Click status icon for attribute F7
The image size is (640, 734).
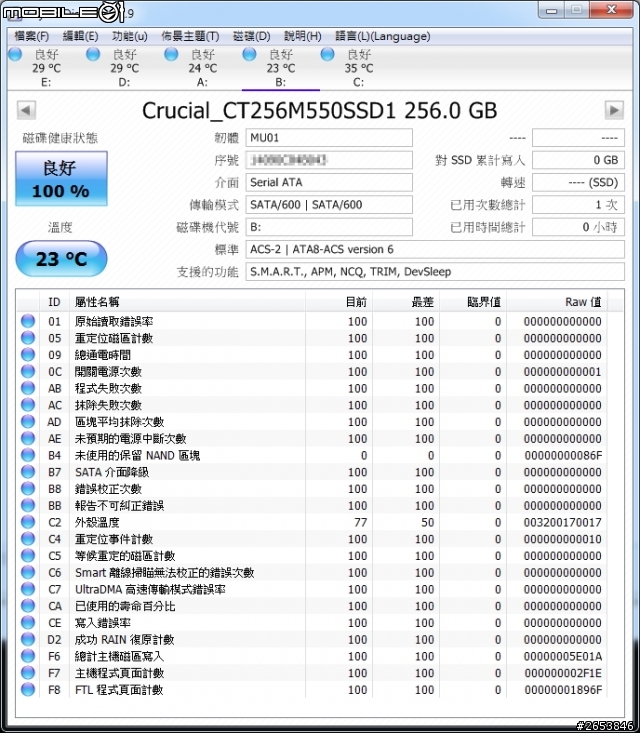28,673
